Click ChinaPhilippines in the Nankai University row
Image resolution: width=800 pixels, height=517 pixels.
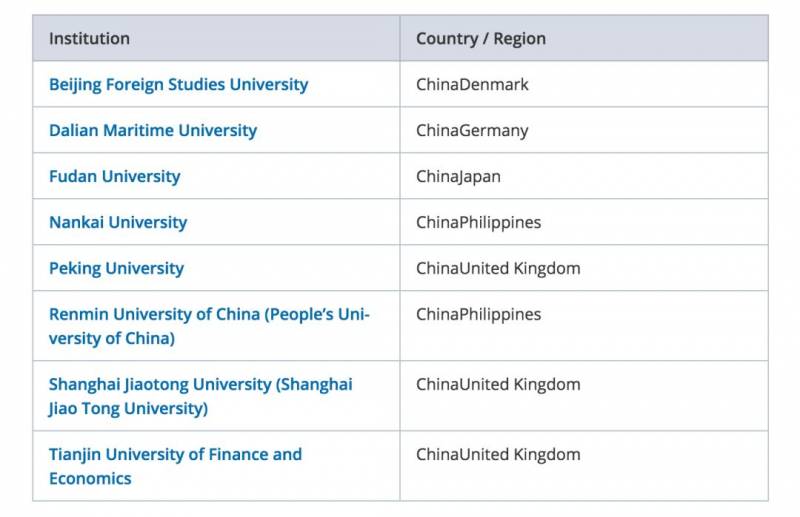click(479, 223)
